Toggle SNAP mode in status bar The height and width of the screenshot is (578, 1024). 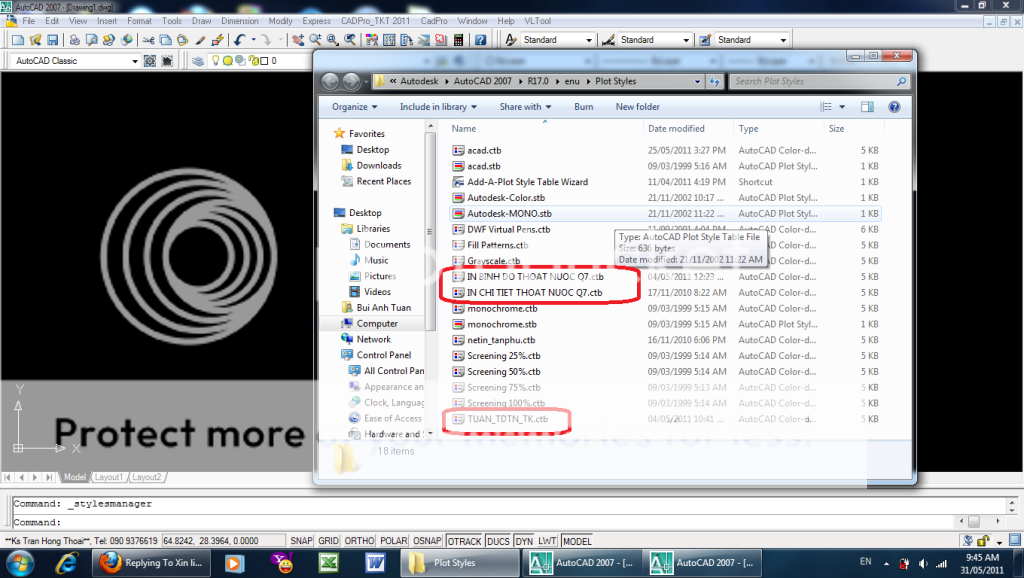point(301,541)
